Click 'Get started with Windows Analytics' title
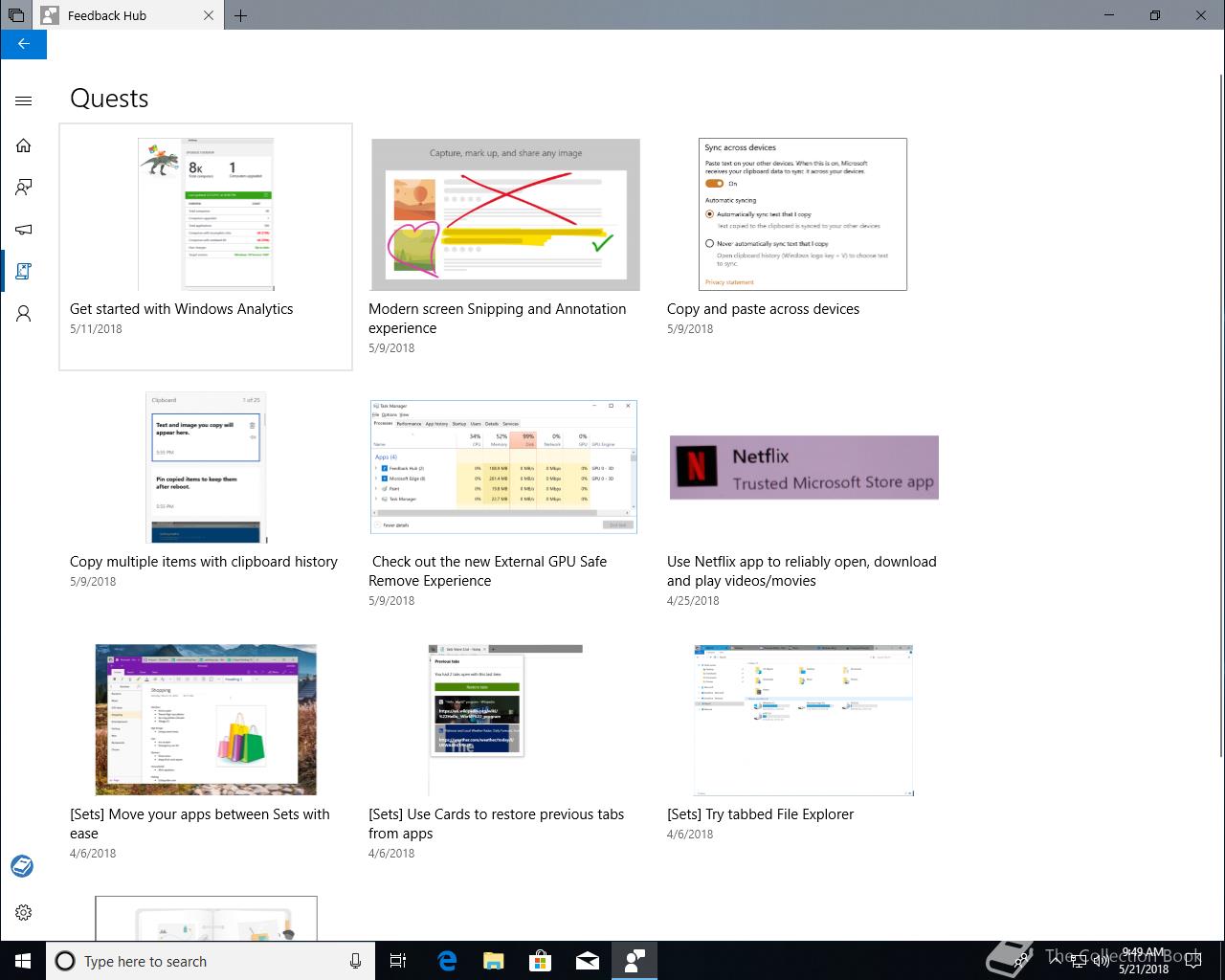Viewport: 1225px width, 980px height. [182, 309]
